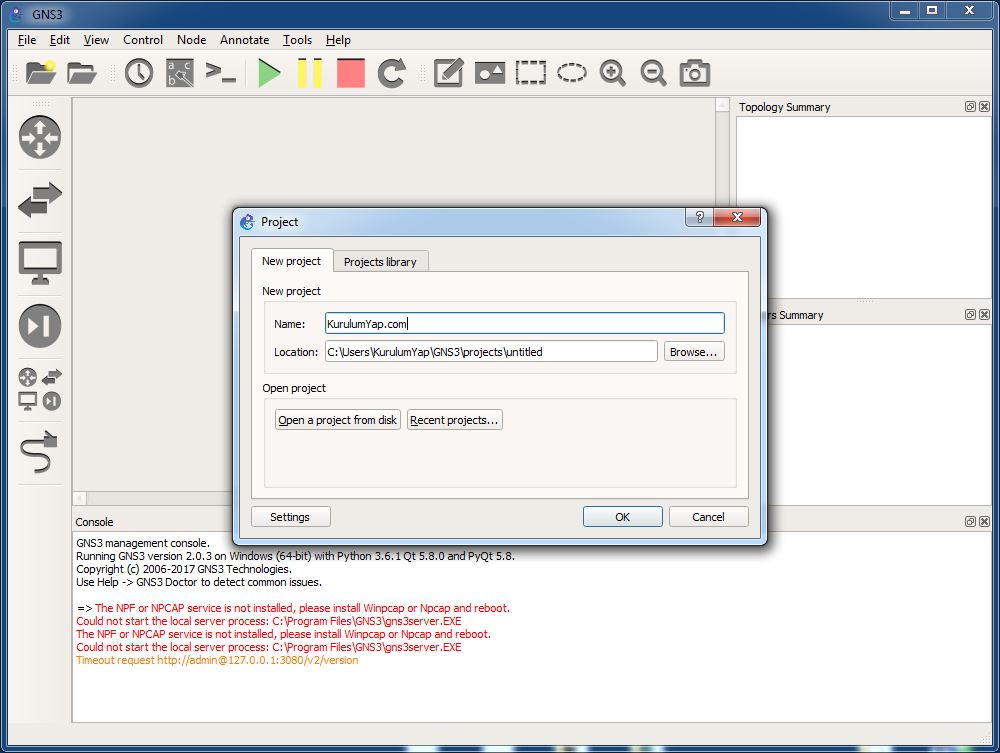Click the project Location path field
This screenshot has height=753, width=1000.
(x=491, y=351)
